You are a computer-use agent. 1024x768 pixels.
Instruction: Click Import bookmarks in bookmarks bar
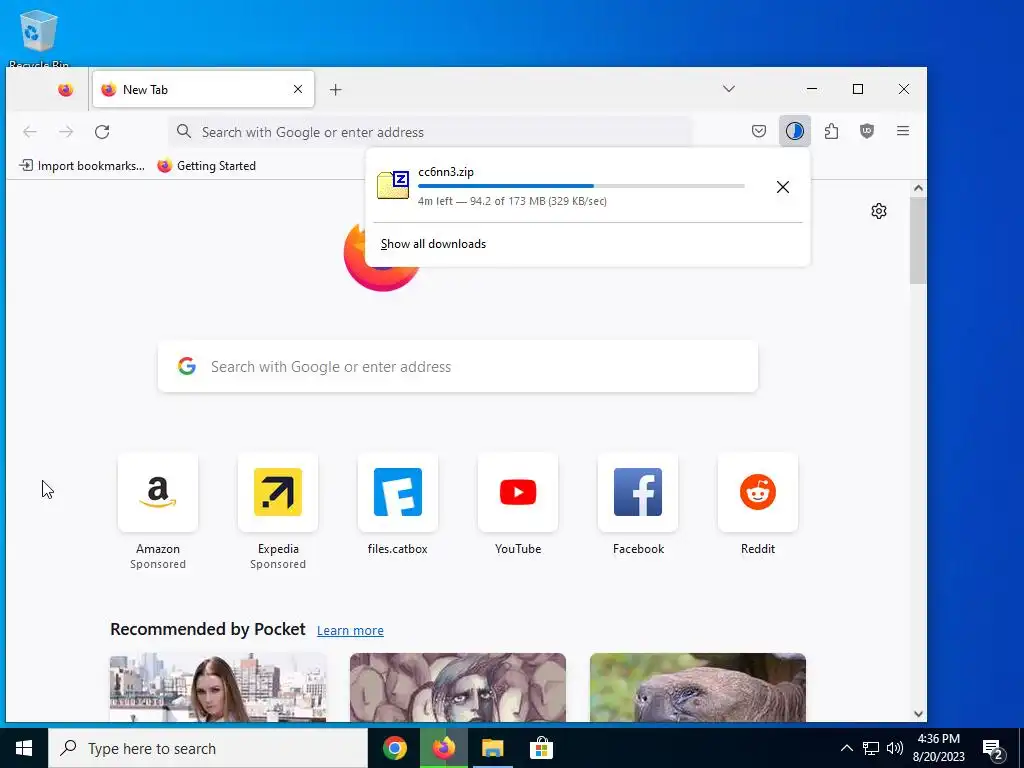coord(82,166)
